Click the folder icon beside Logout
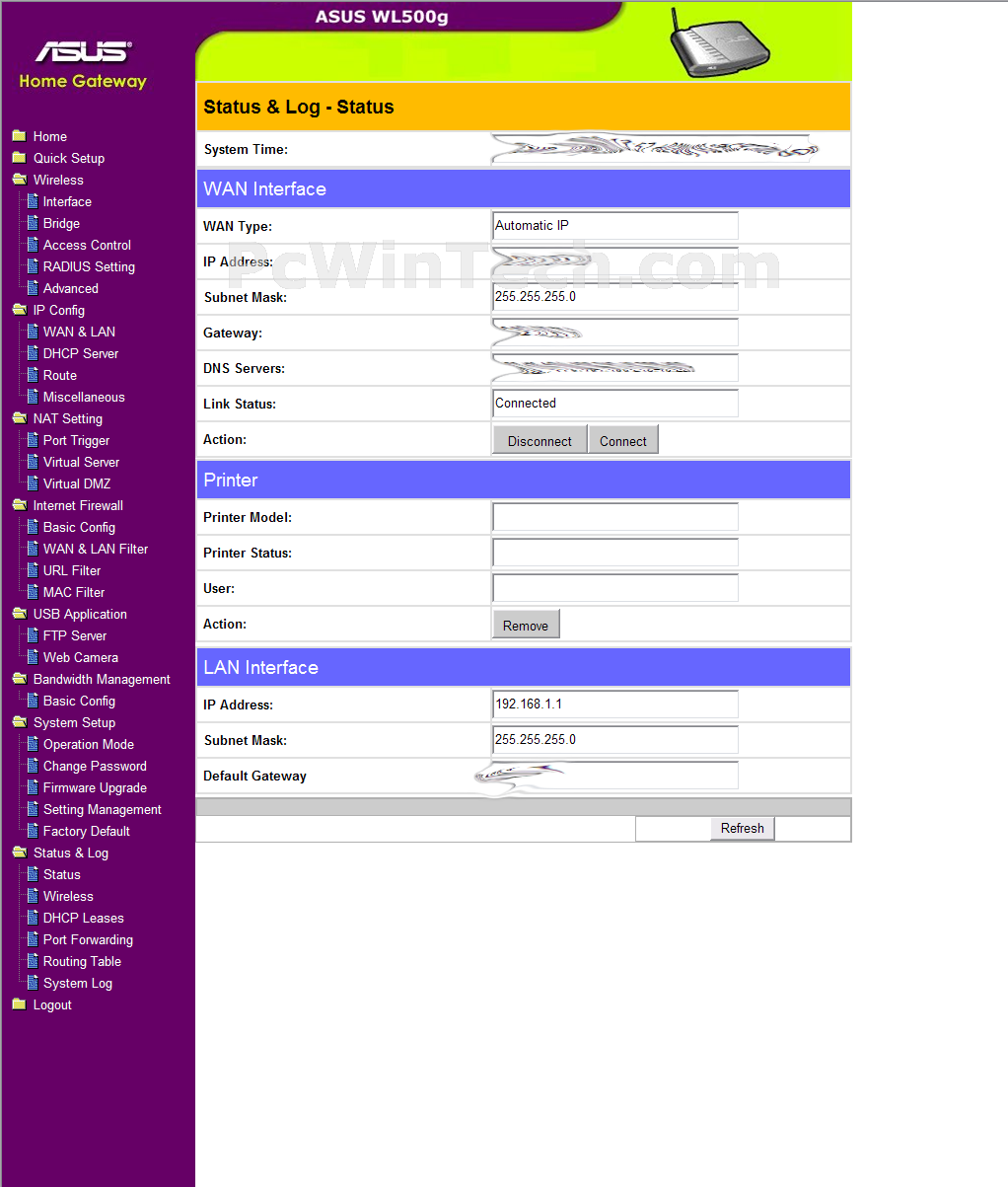Screen dimensions: 1008x1187 [19, 1004]
